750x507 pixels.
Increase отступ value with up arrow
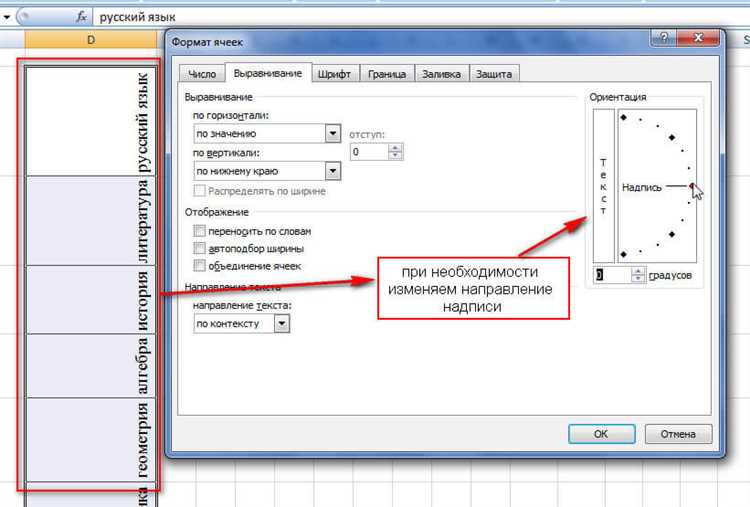pyautogui.click(x=396, y=147)
